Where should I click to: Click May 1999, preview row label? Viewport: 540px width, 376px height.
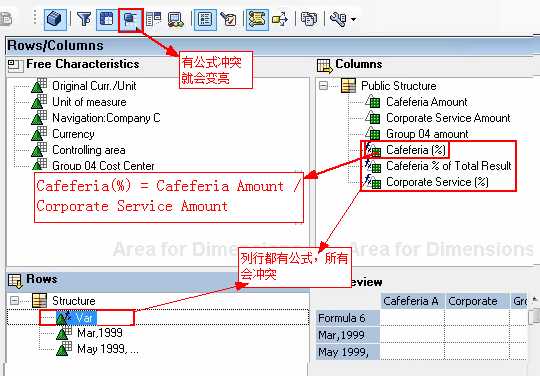[348, 352]
